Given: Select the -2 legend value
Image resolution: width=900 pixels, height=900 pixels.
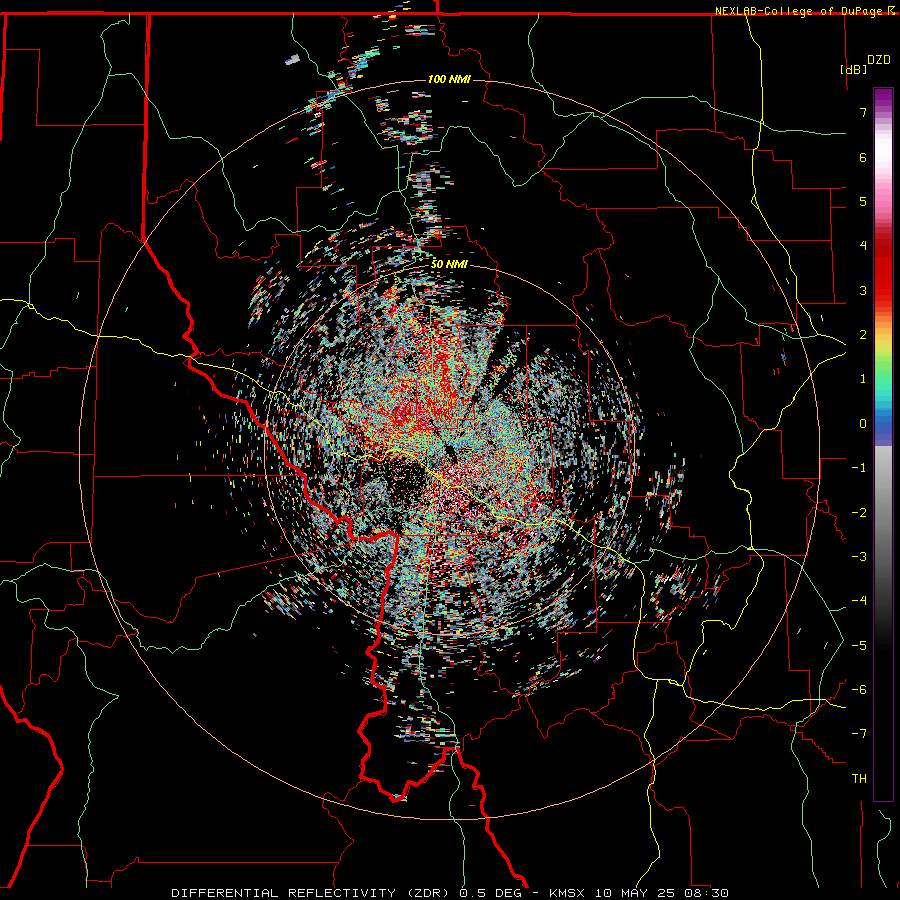Looking at the screenshot, I should [x=859, y=513].
